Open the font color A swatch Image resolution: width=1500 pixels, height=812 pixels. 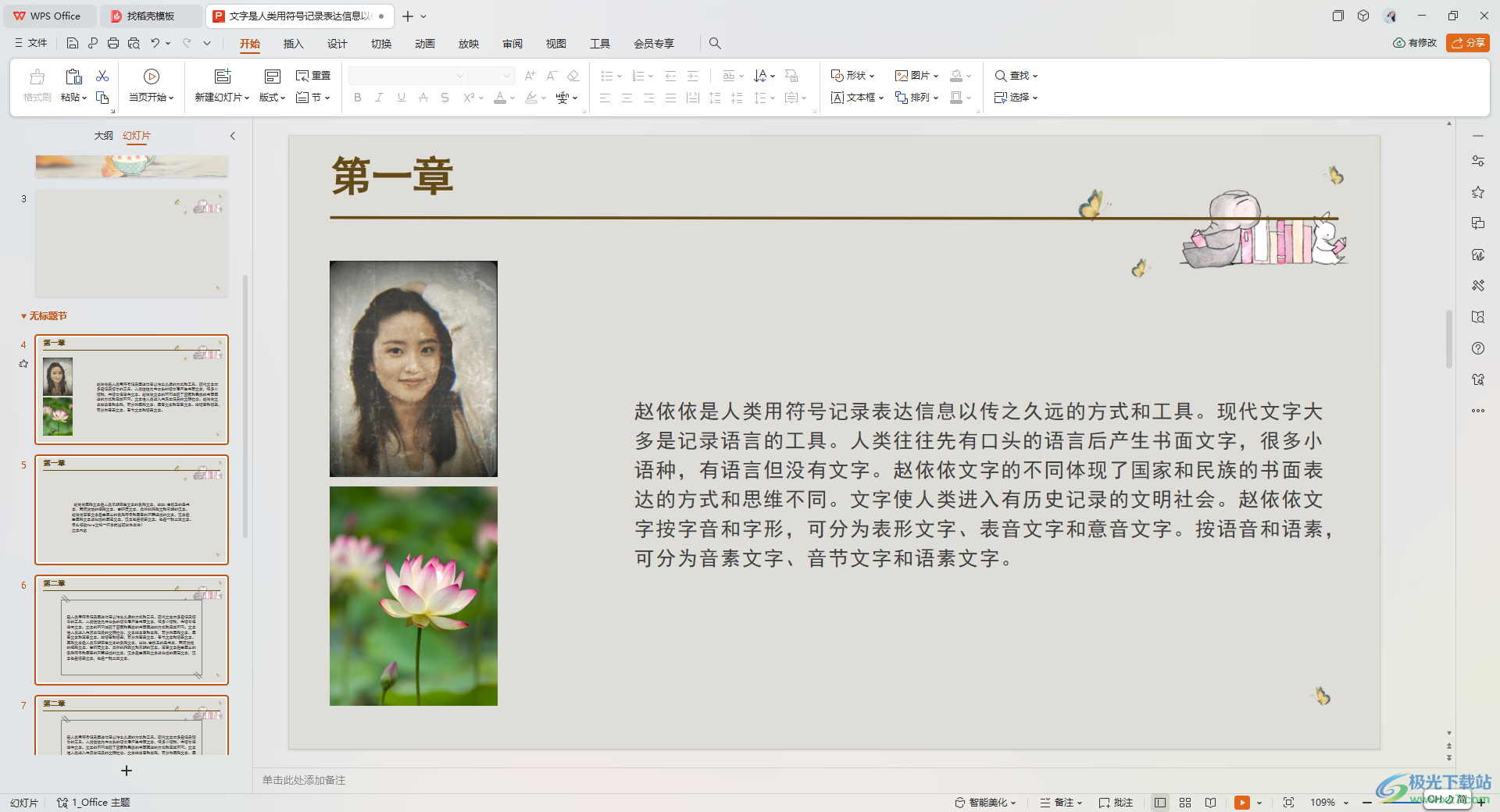pos(500,98)
